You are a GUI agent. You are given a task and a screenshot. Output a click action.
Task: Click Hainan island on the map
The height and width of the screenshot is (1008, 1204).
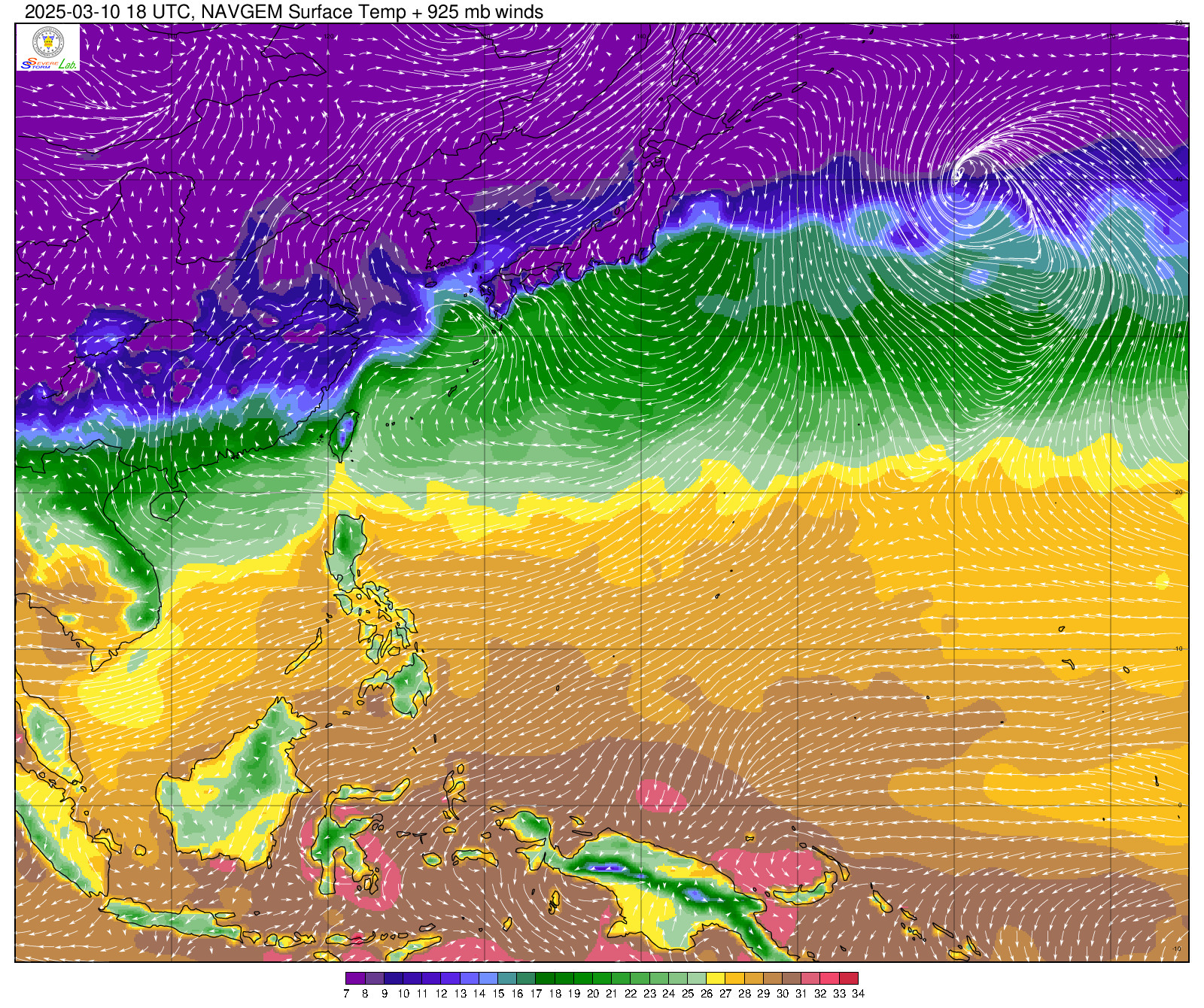pyautogui.click(x=167, y=505)
